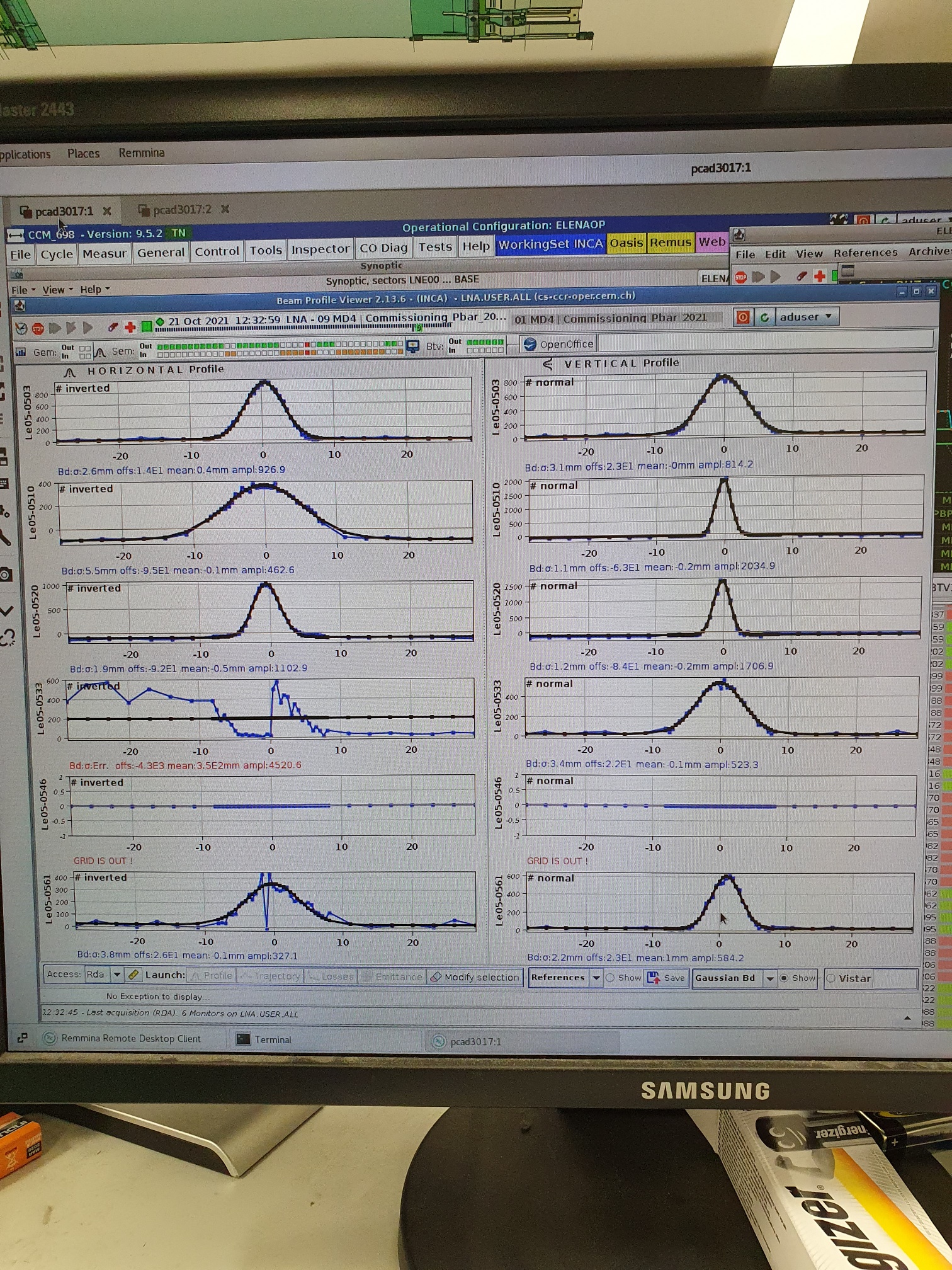Click the Terminal icon in the taskbar
The image size is (952, 1270).
tap(243, 1039)
